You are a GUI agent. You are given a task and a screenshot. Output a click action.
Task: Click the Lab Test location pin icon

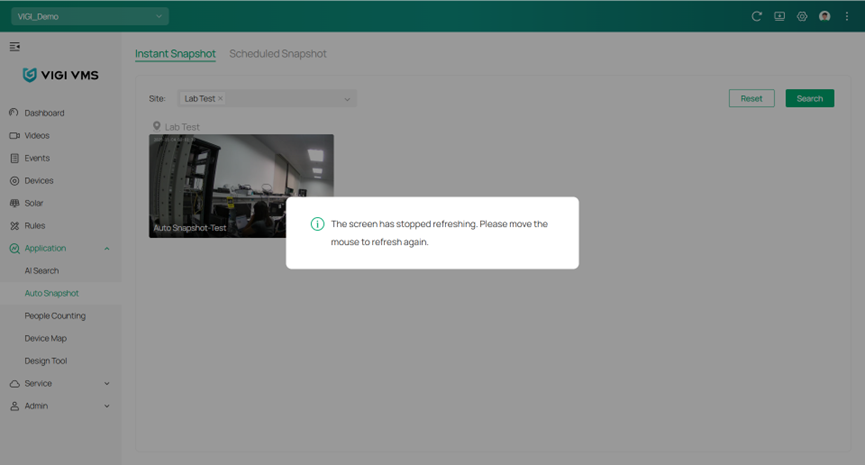[x=157, y=126]
